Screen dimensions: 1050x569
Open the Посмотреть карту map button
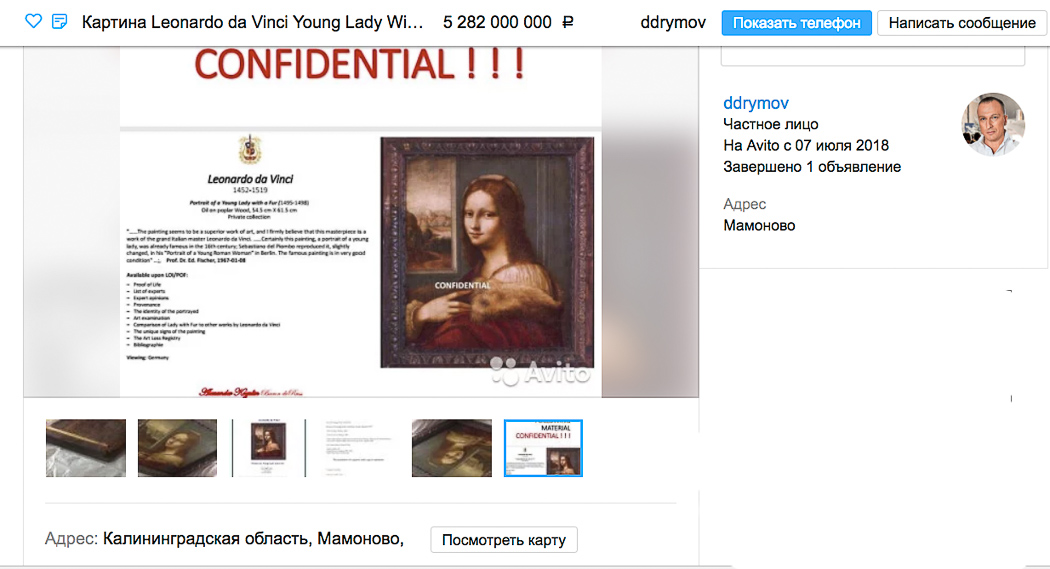click(504, 540)
